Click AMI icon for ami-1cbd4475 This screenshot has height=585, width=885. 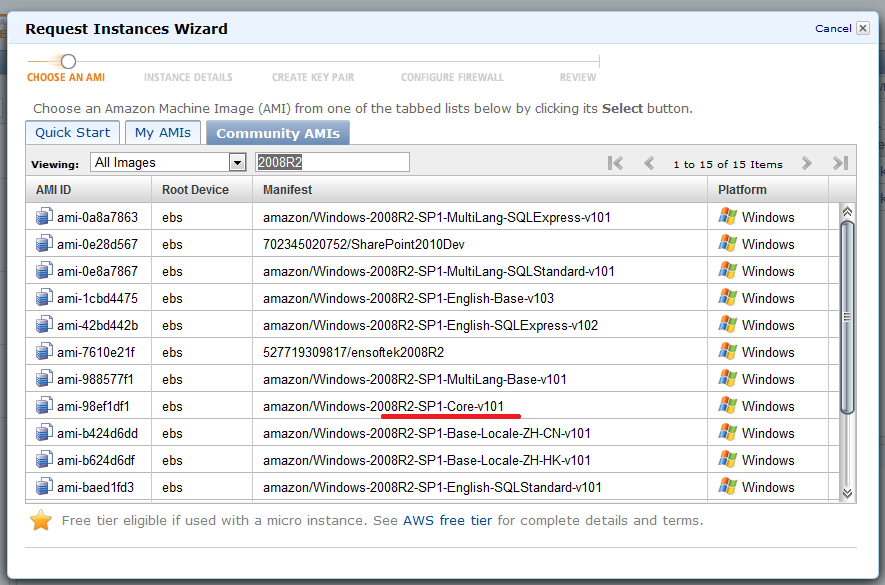tap(45, 298)
